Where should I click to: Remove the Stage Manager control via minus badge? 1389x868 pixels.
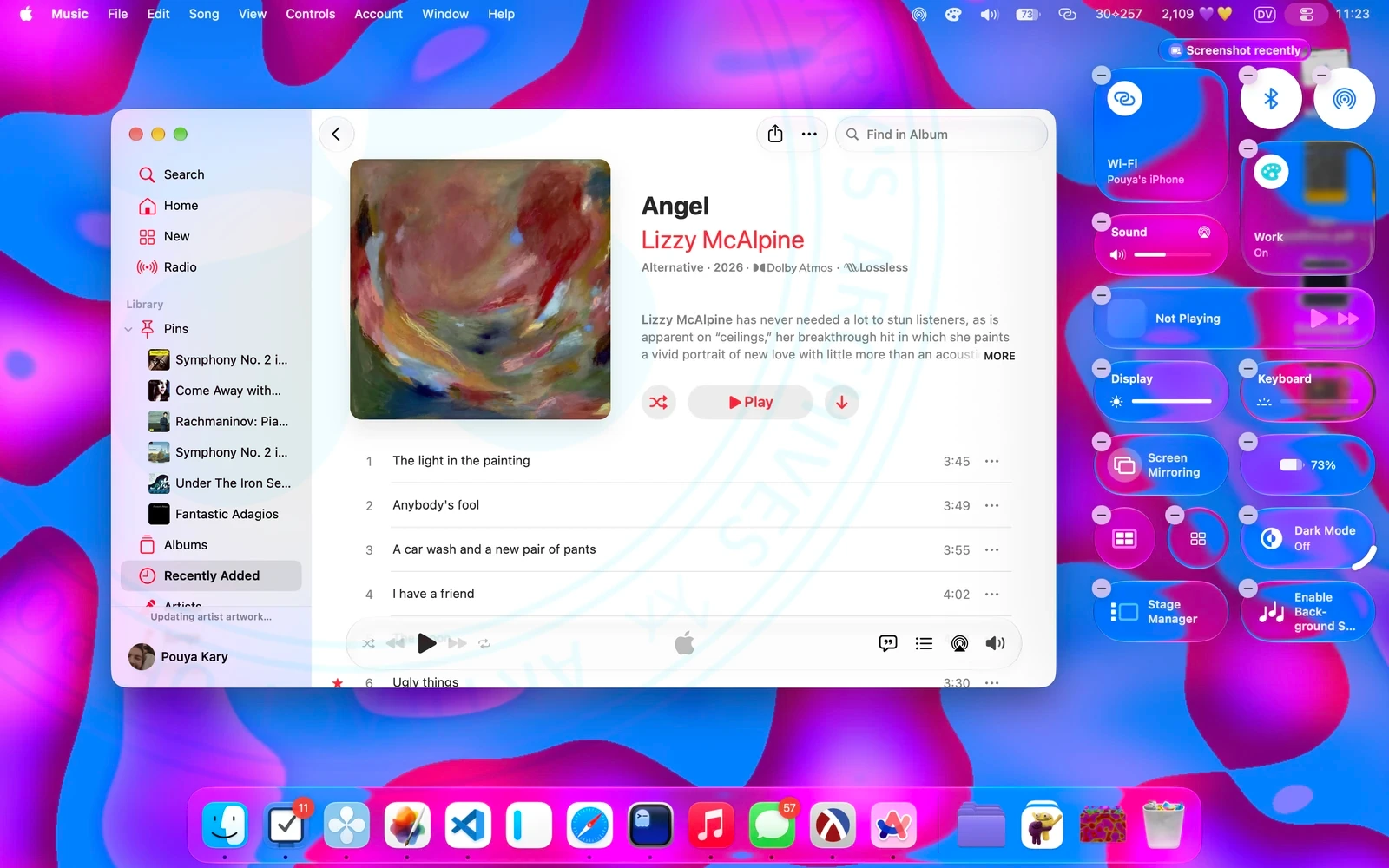click(x=1102, y=588)
